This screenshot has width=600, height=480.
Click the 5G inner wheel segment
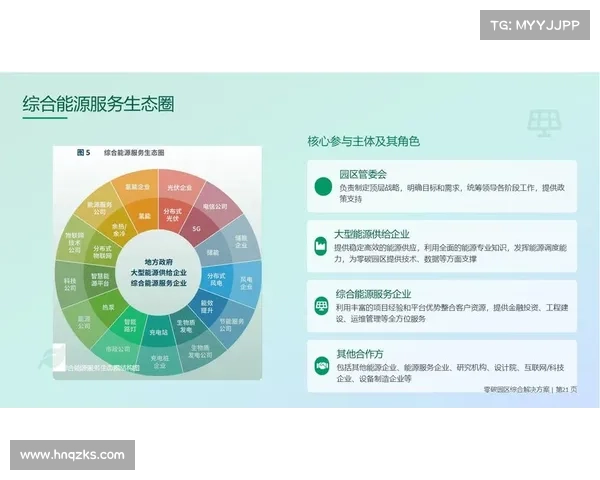pos(196,229)
